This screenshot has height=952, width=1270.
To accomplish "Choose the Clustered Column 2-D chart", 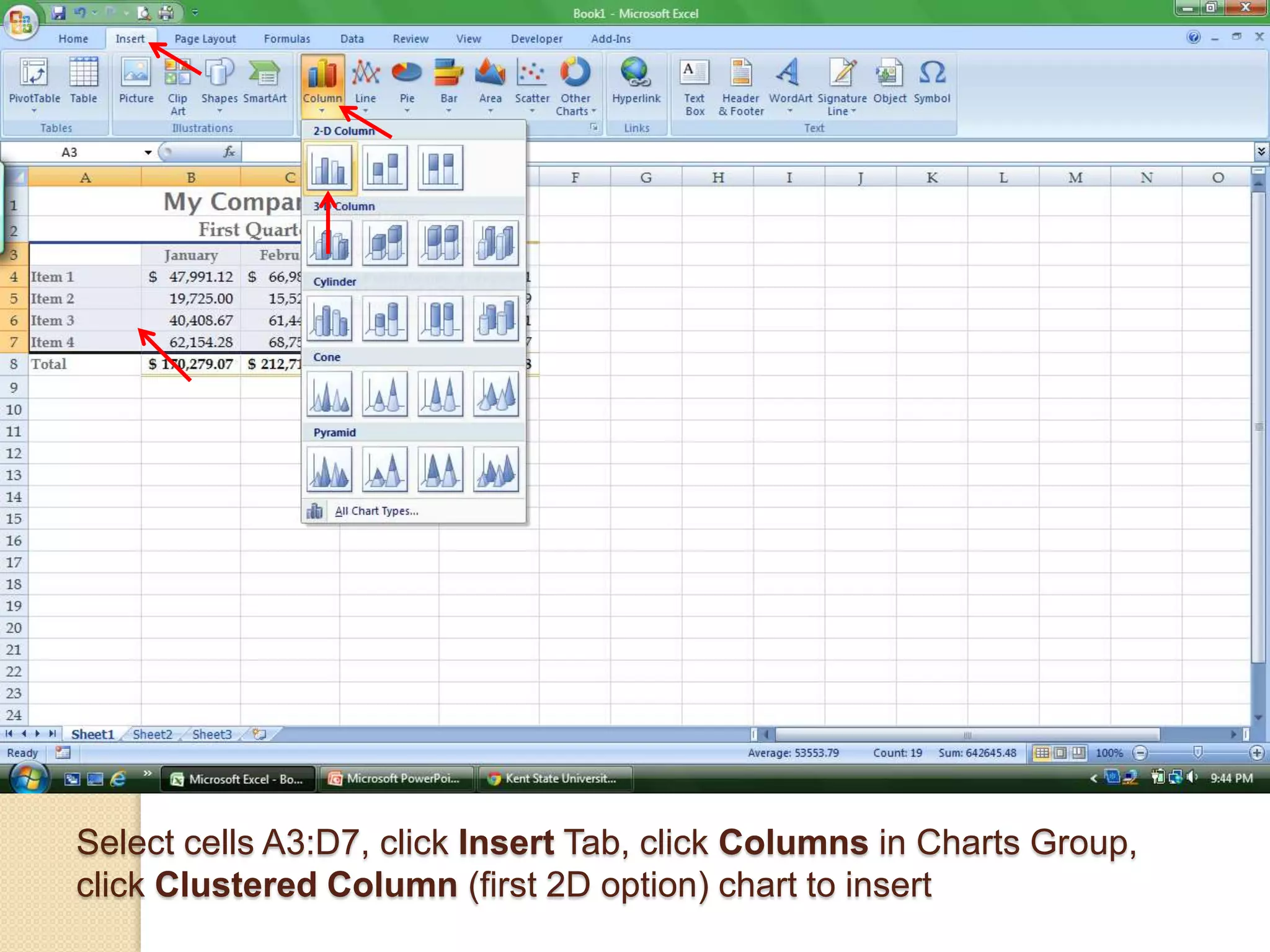I will (x=329, y=167).
